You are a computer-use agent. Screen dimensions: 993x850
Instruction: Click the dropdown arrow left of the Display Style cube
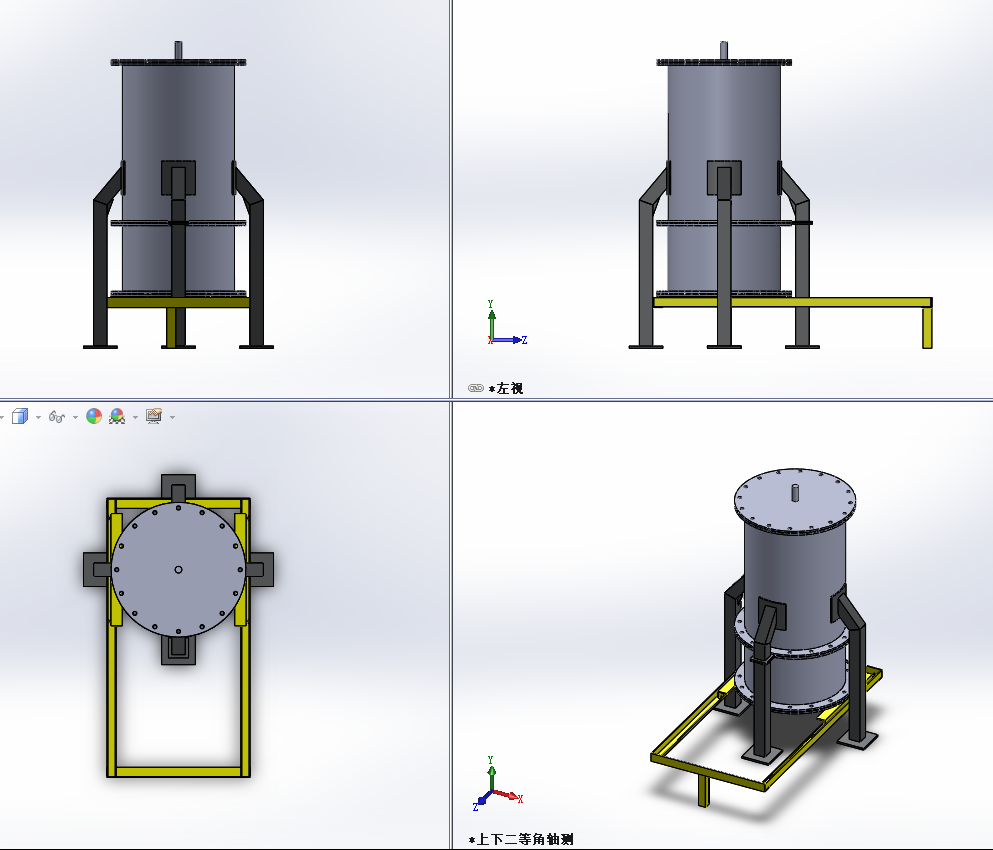click(x=2, y=417)
